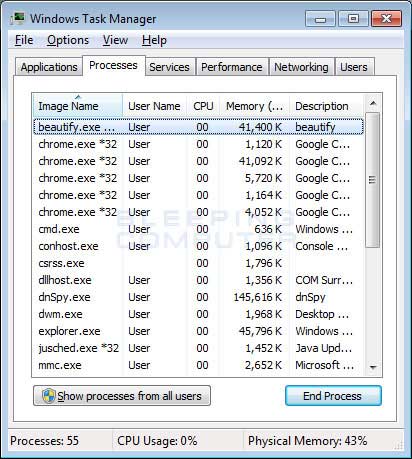Switch to the Applications tab

(x=49, y=67)
